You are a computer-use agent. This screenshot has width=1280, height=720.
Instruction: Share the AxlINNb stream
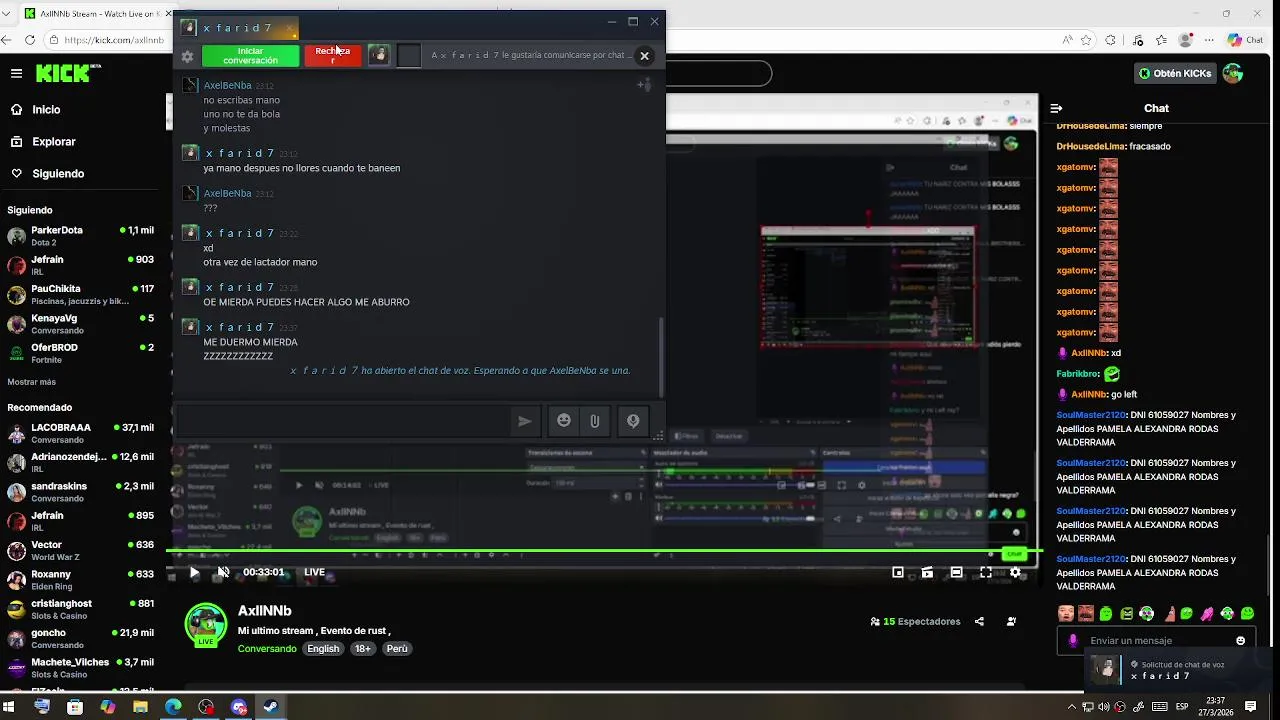(979, 621)
